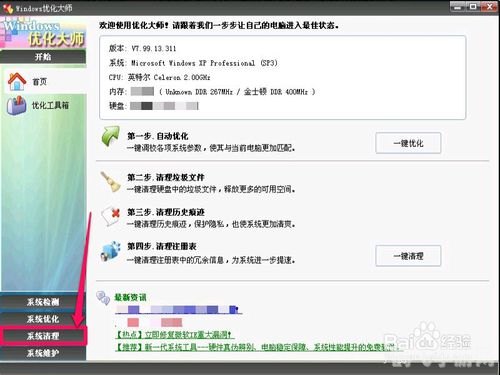
Task: Click the CPU Celeron 2.00GHz text
Action: (x=159, y=77)
